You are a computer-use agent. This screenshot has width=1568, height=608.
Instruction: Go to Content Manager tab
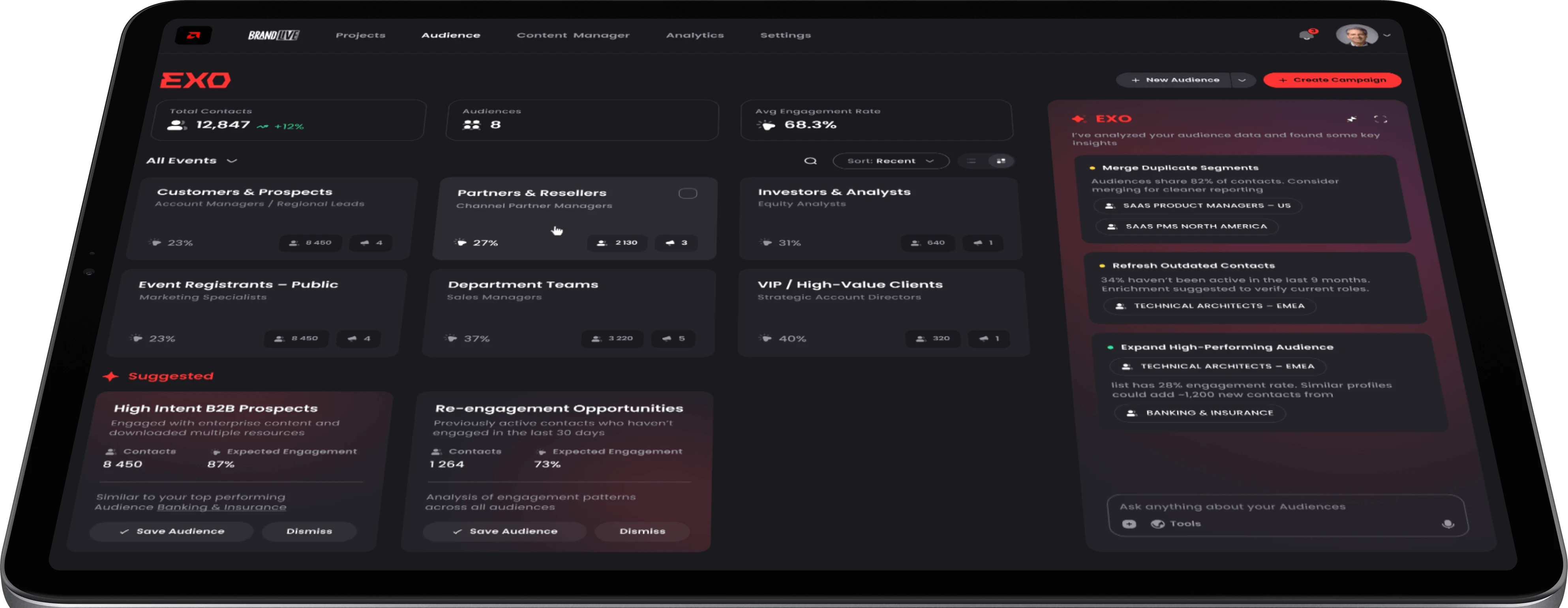point(573,35)
